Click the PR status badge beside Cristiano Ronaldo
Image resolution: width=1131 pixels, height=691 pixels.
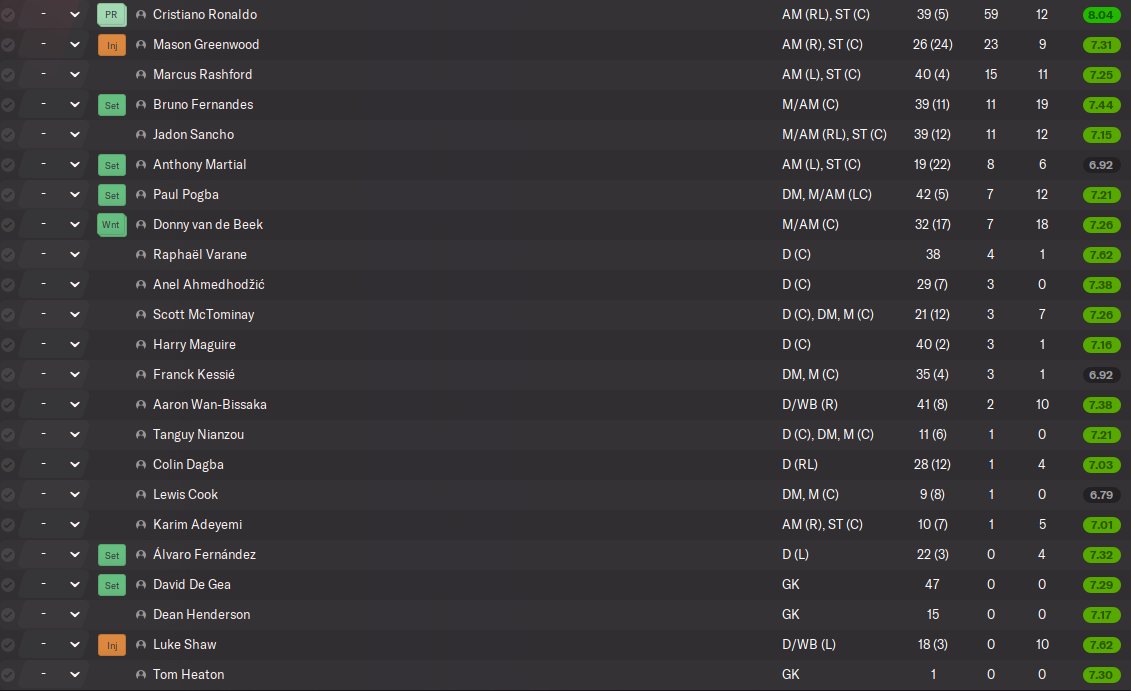[x=111, y=15]
